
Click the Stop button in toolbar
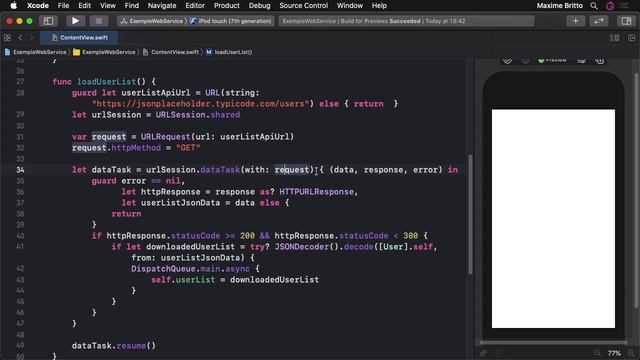[x=99, y=21]
